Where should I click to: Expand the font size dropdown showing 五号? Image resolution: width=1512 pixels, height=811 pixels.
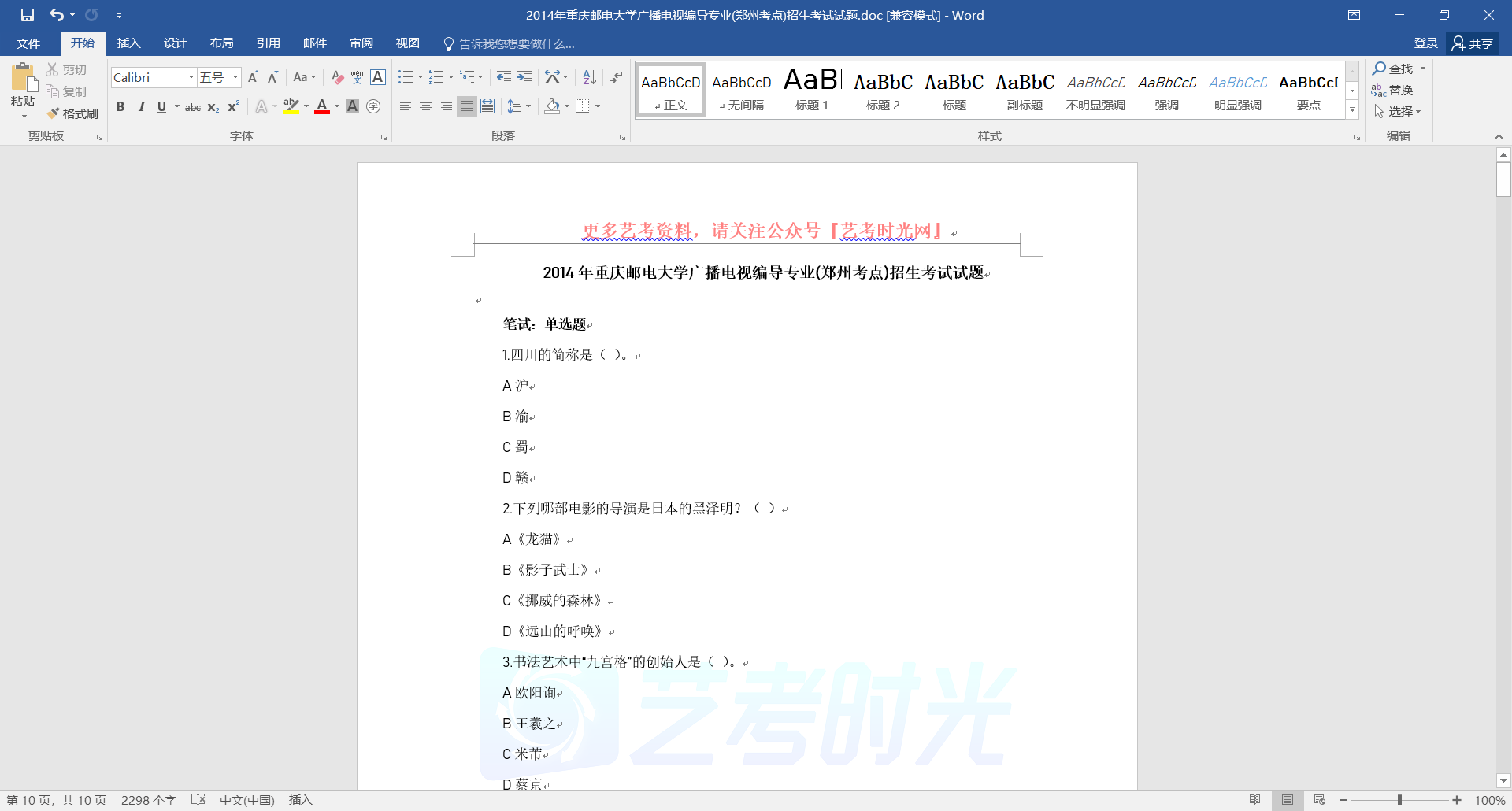pyautogui.click(x=235, y=77)
